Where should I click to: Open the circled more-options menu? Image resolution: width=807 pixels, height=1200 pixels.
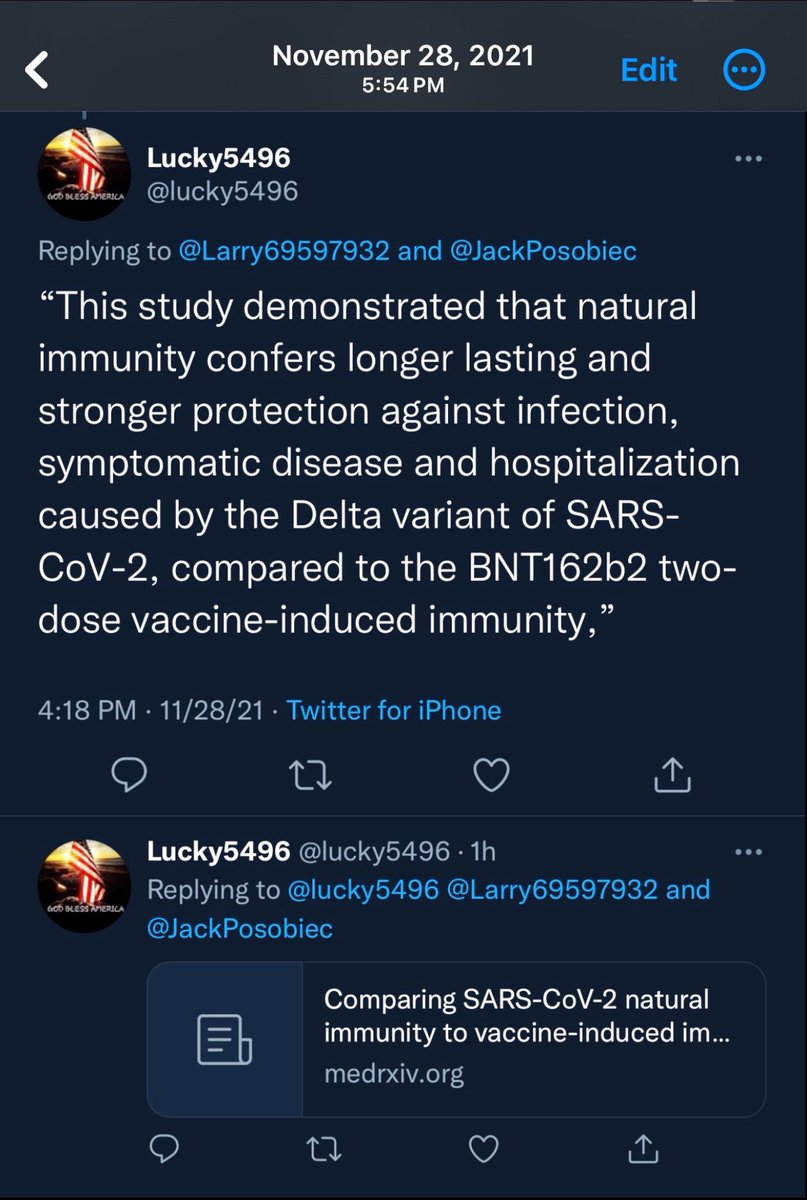744,70
